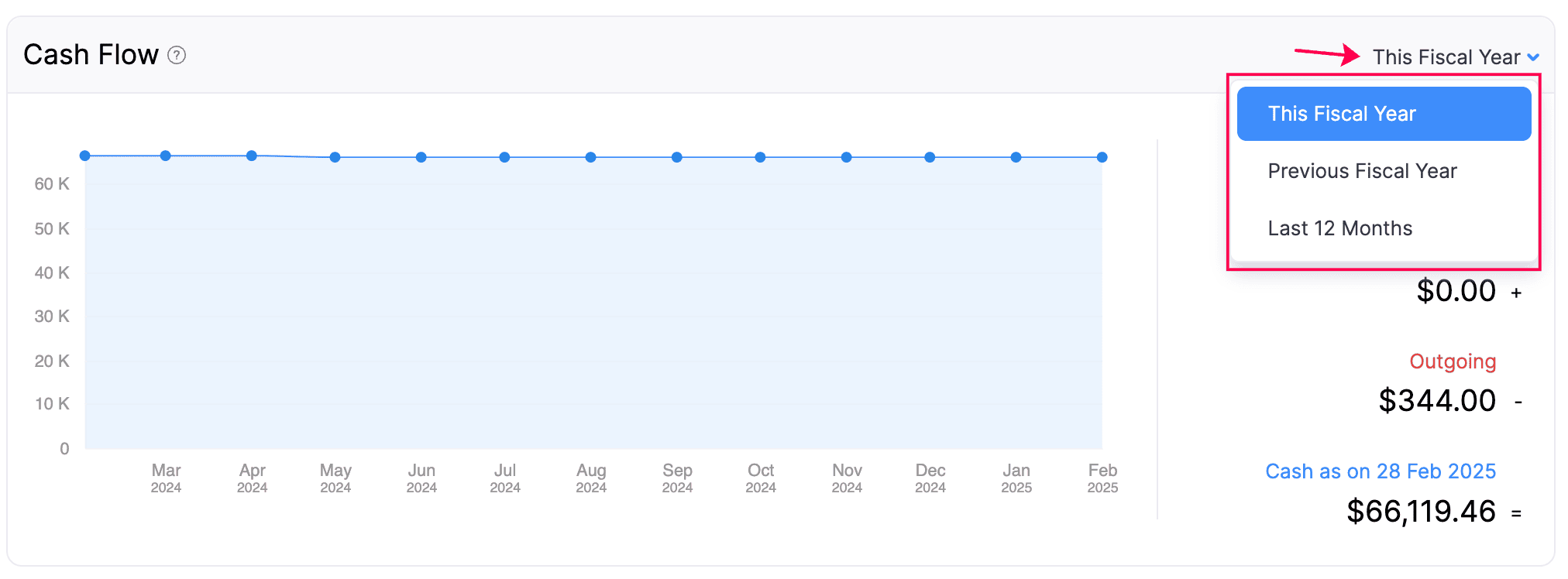Choose Previous Fiscal Year option

click(1362, 171)
